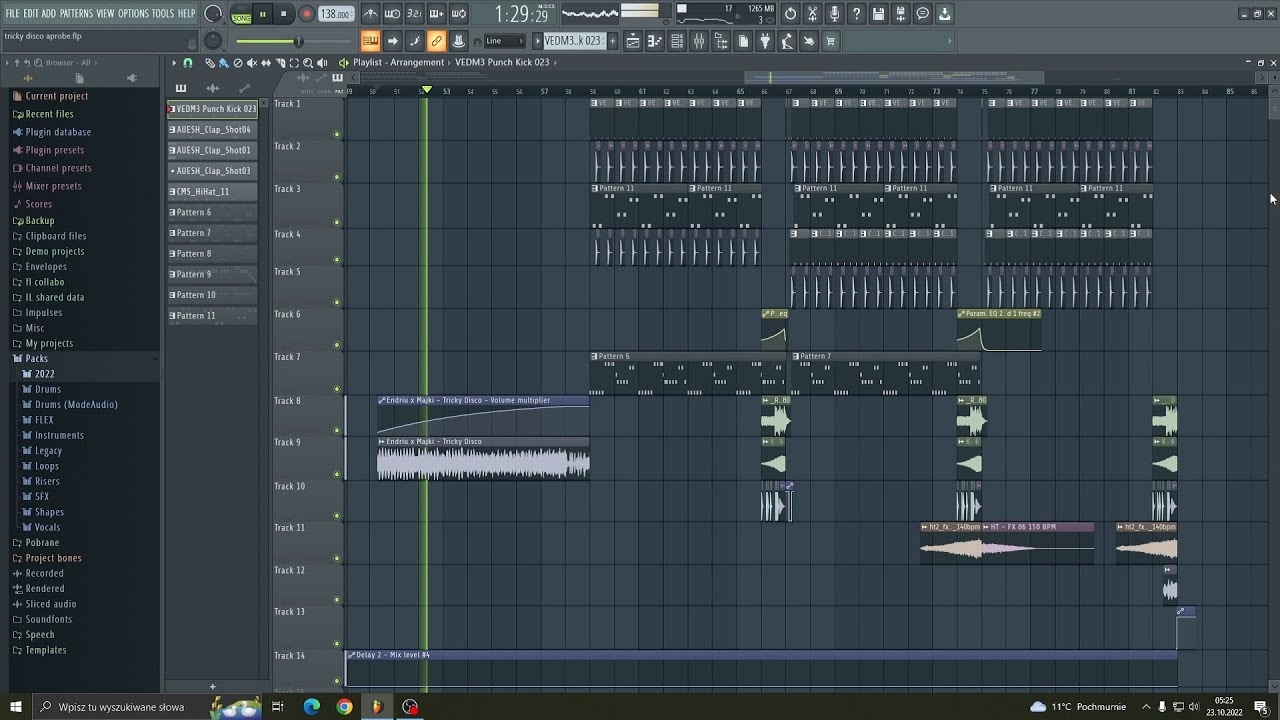Mute Track 11 with its green LED
Viewport: 1280px width, 720px height.
point(337,558)
